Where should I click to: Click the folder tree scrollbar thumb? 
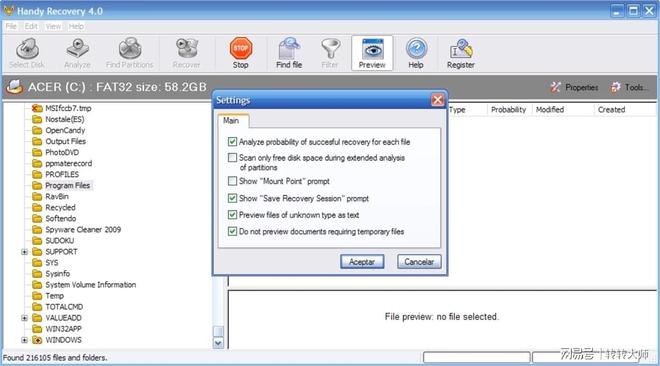pos(218,332)
